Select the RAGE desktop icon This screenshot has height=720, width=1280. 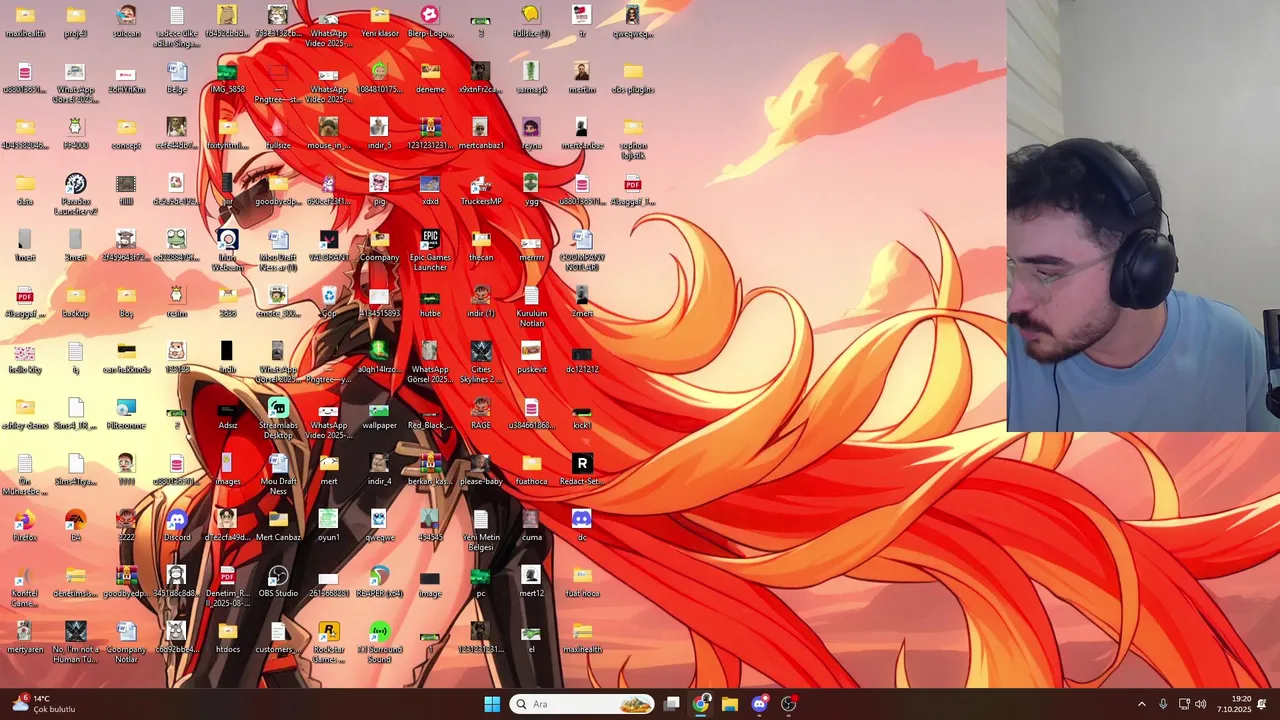pos(481,413)
